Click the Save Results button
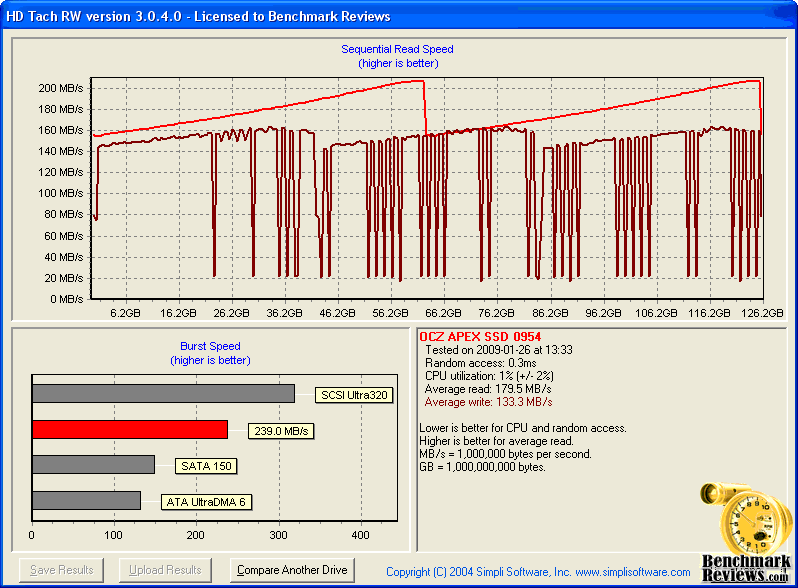The width and height of the screenshot is (798, 588). click(x=62, y=570)
